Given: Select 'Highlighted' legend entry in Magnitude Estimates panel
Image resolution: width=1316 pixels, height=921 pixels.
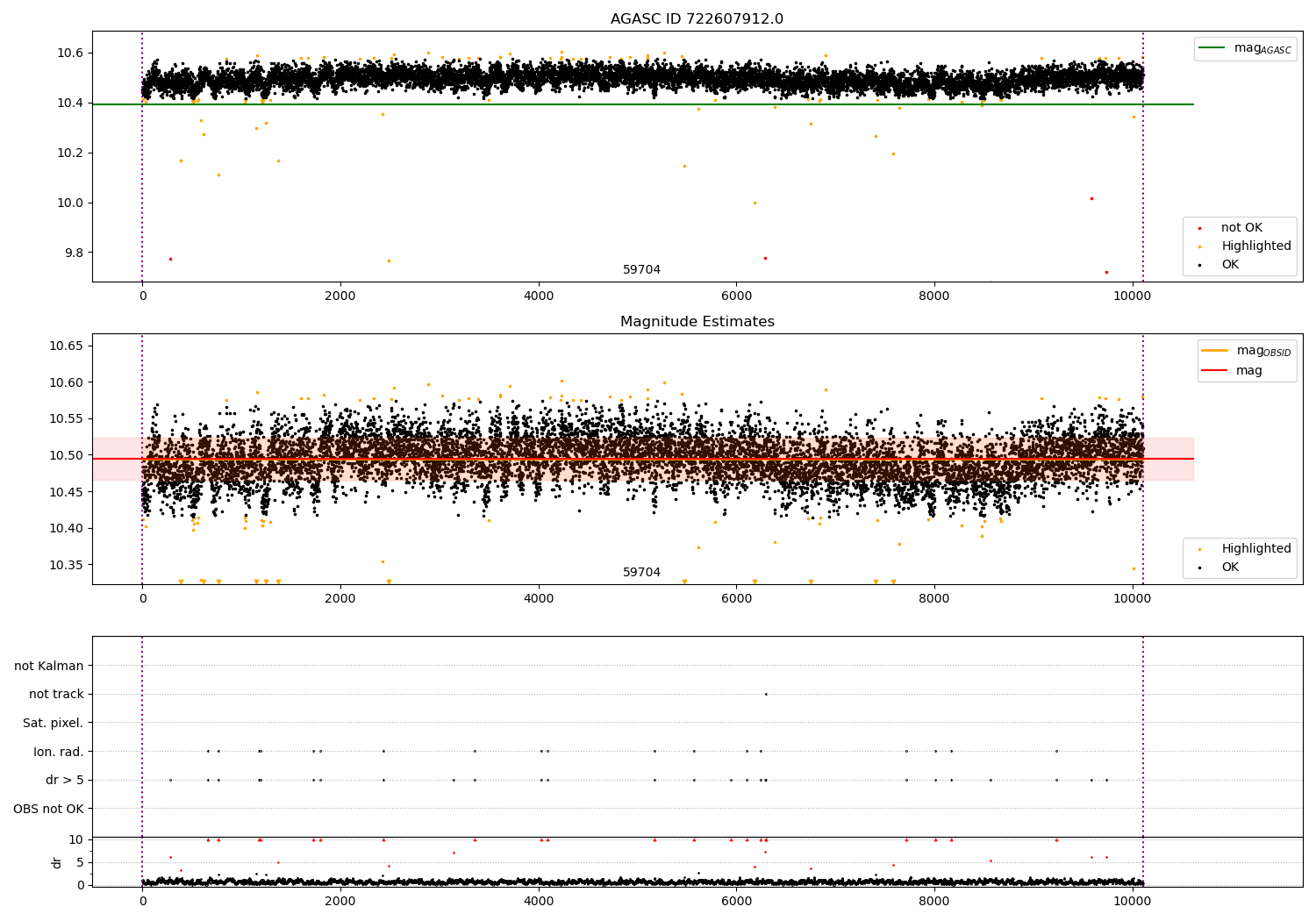Looking at the screenshot, I should click(1255, 549).
